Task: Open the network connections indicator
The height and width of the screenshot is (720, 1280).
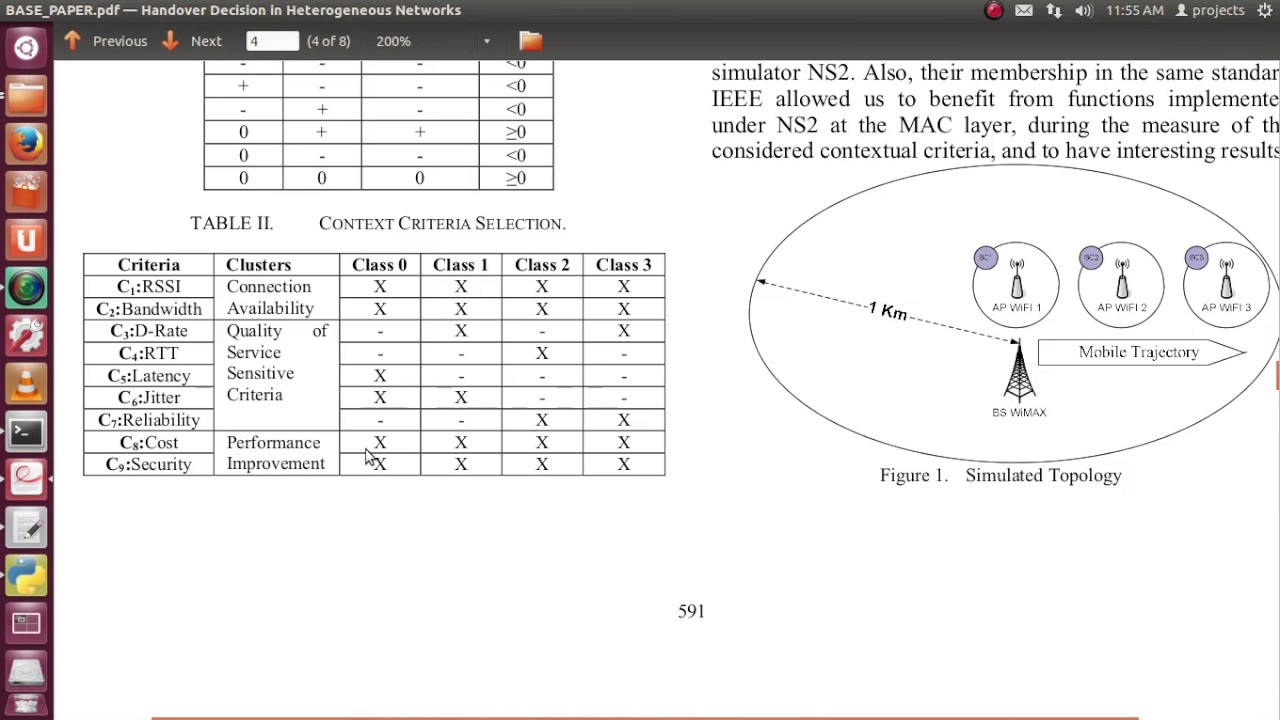Action: [x=1054, y=10]
